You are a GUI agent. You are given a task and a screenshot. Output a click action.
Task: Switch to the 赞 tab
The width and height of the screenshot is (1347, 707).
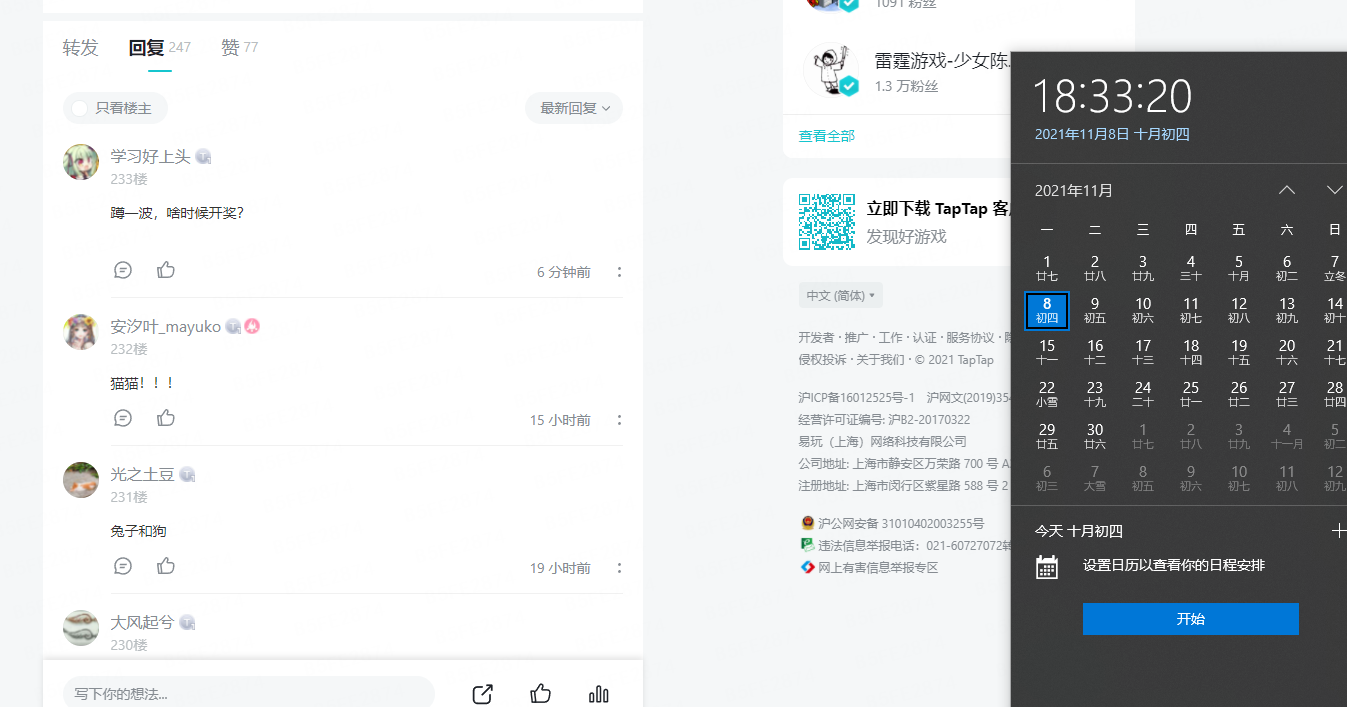230,48
